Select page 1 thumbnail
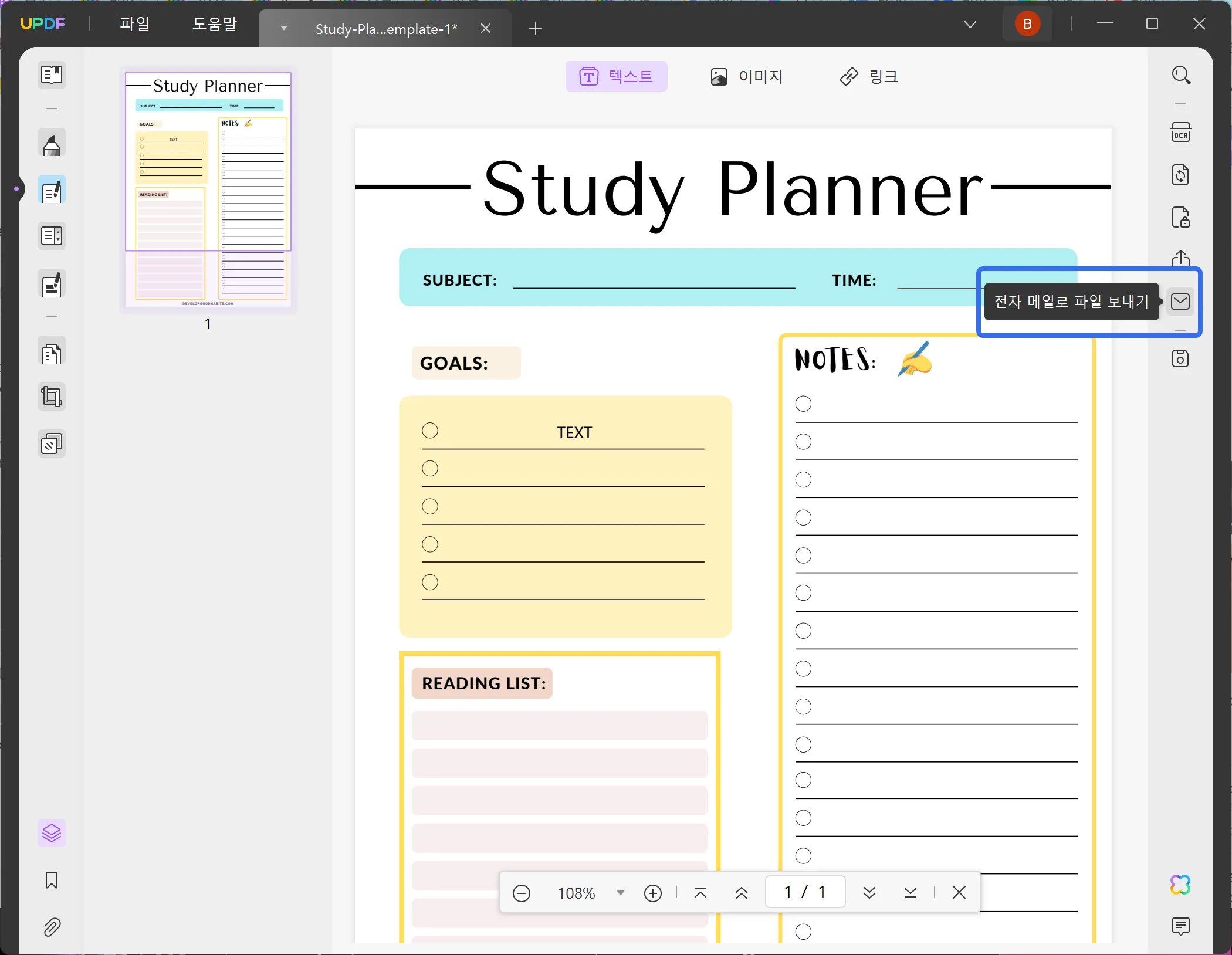The height and width of the screenshot is (955, 1232). 208,189
